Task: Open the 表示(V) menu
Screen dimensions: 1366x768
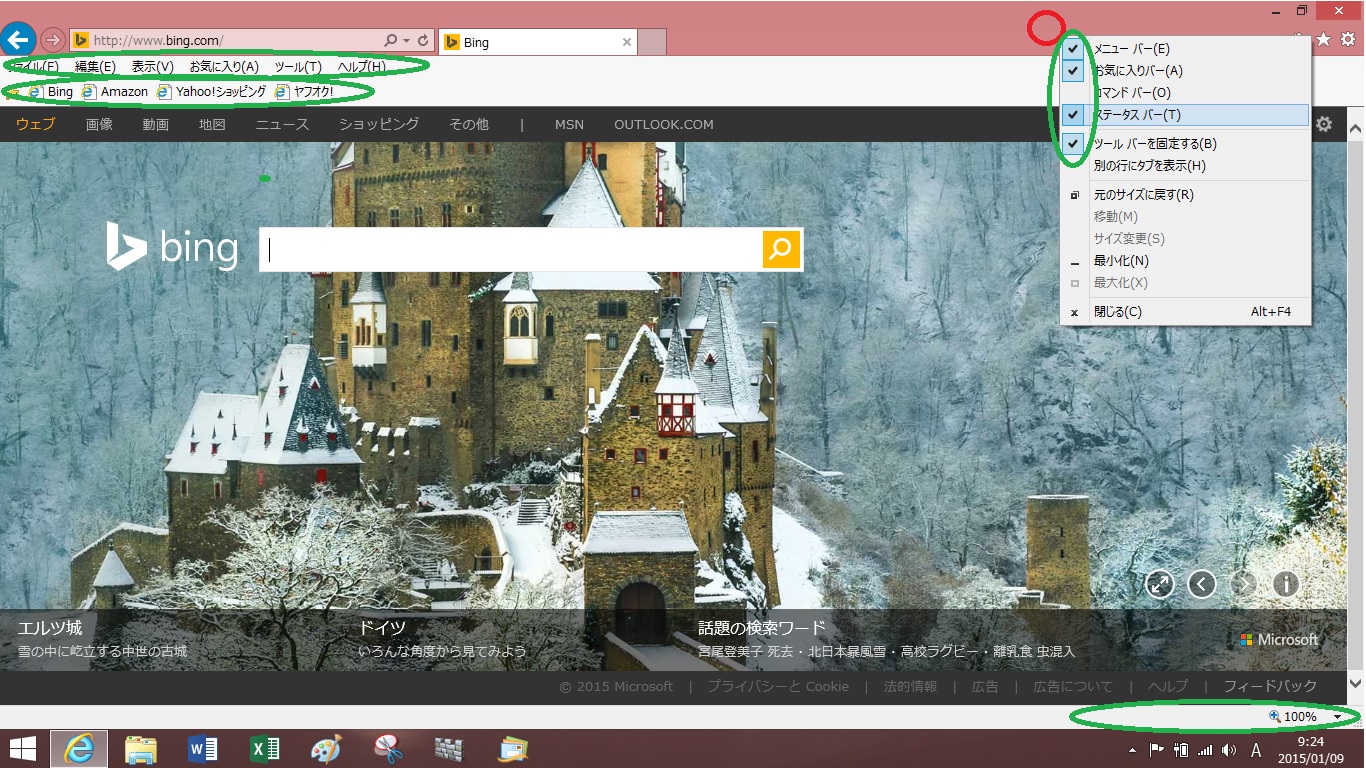Action: (x=153, y=67)
